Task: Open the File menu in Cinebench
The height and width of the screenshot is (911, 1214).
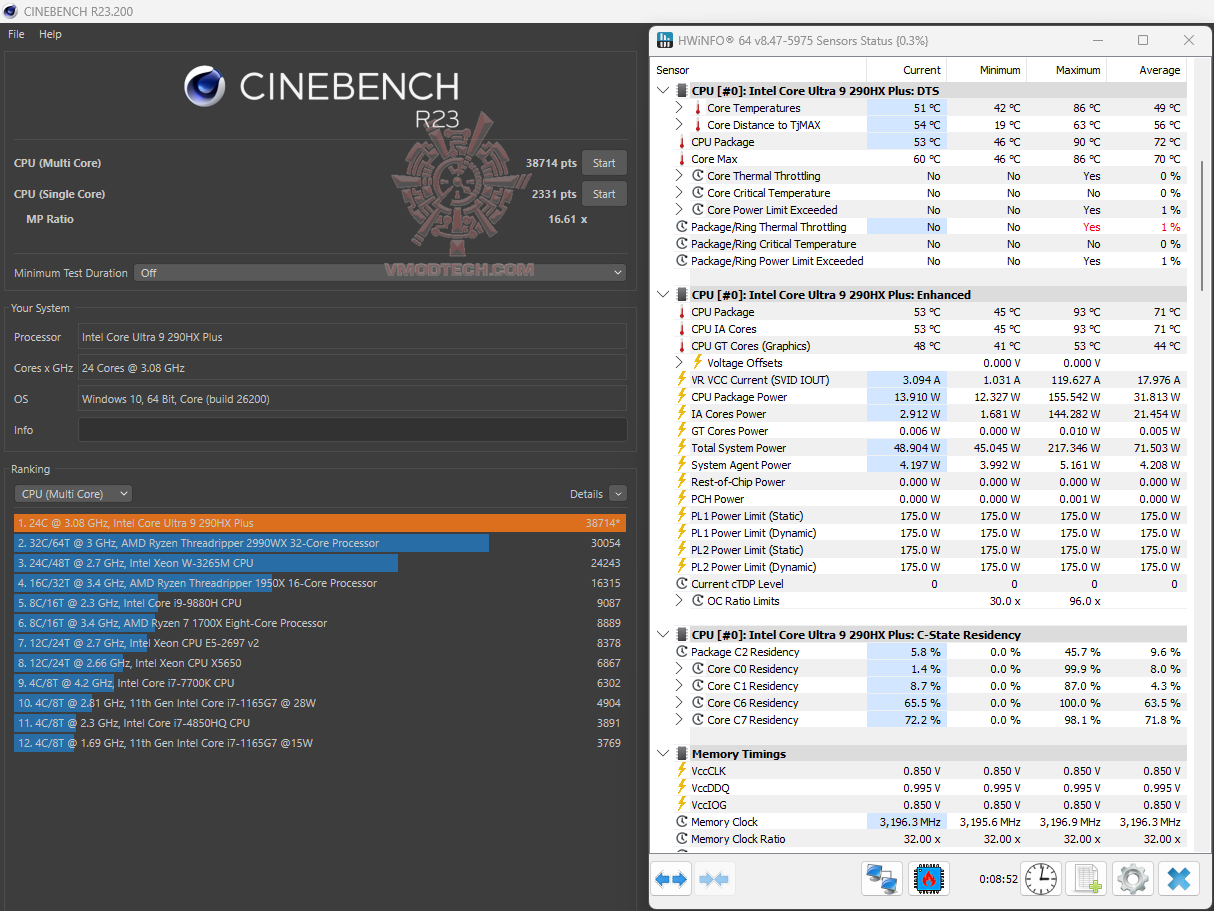Action: (x=16, y=34)
